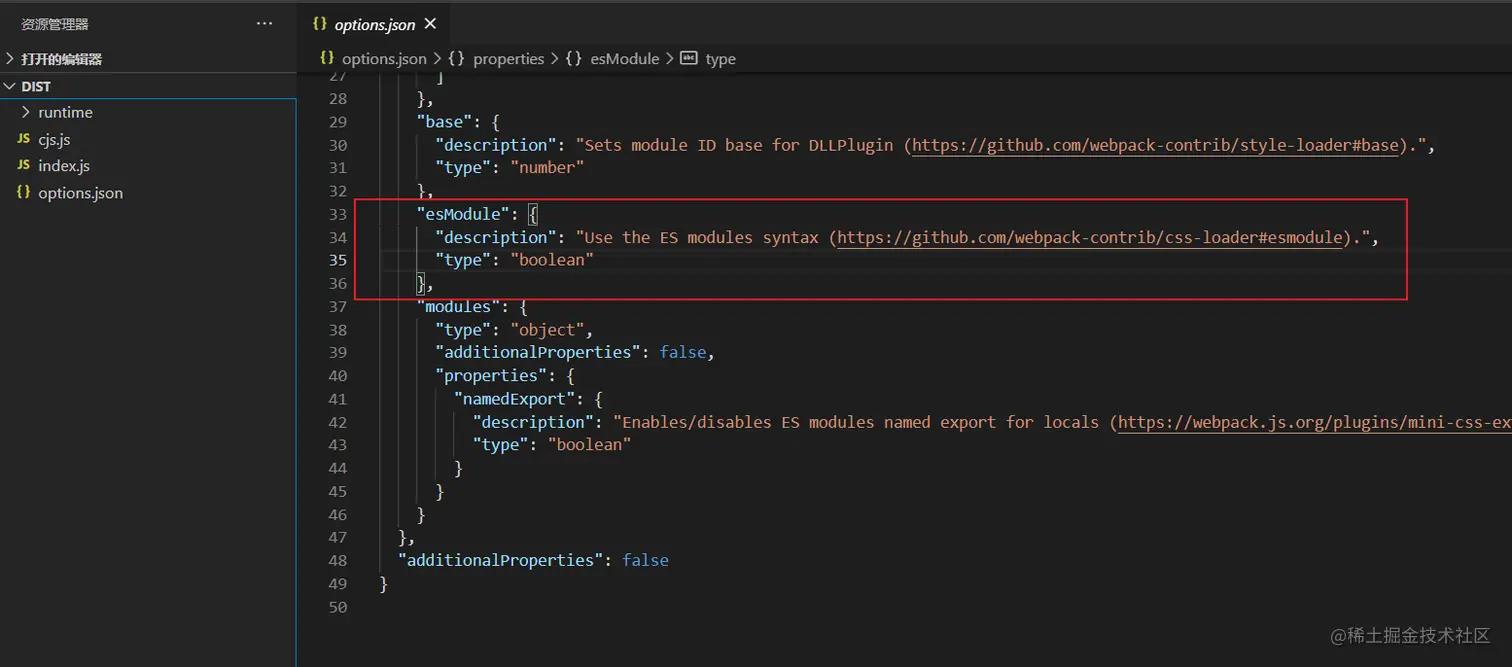This screenshot has width=1512, height=667.
Task: Click the "modules" key on line 37
Action: click(457, 306)
